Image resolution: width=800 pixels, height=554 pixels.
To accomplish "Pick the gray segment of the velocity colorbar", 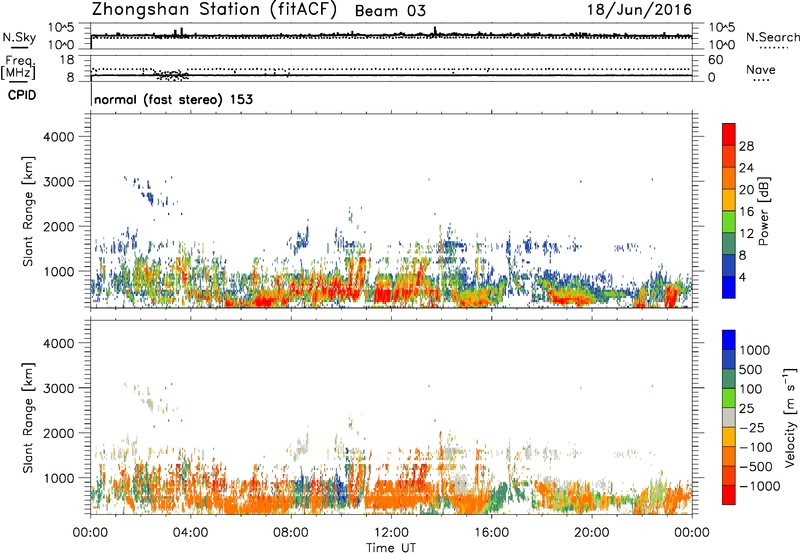I will [x=729, y=417].
